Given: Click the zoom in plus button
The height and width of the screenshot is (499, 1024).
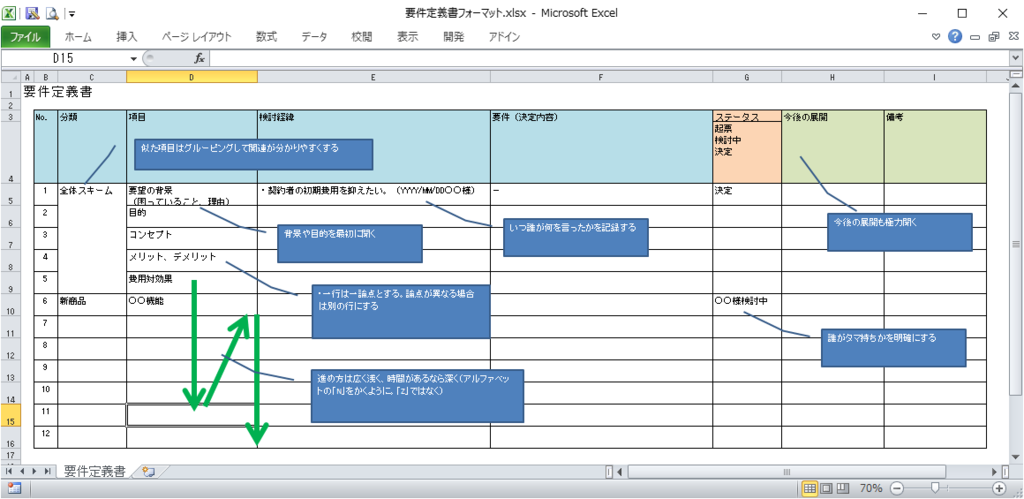Looking at the screenshot, I should 999,489.
